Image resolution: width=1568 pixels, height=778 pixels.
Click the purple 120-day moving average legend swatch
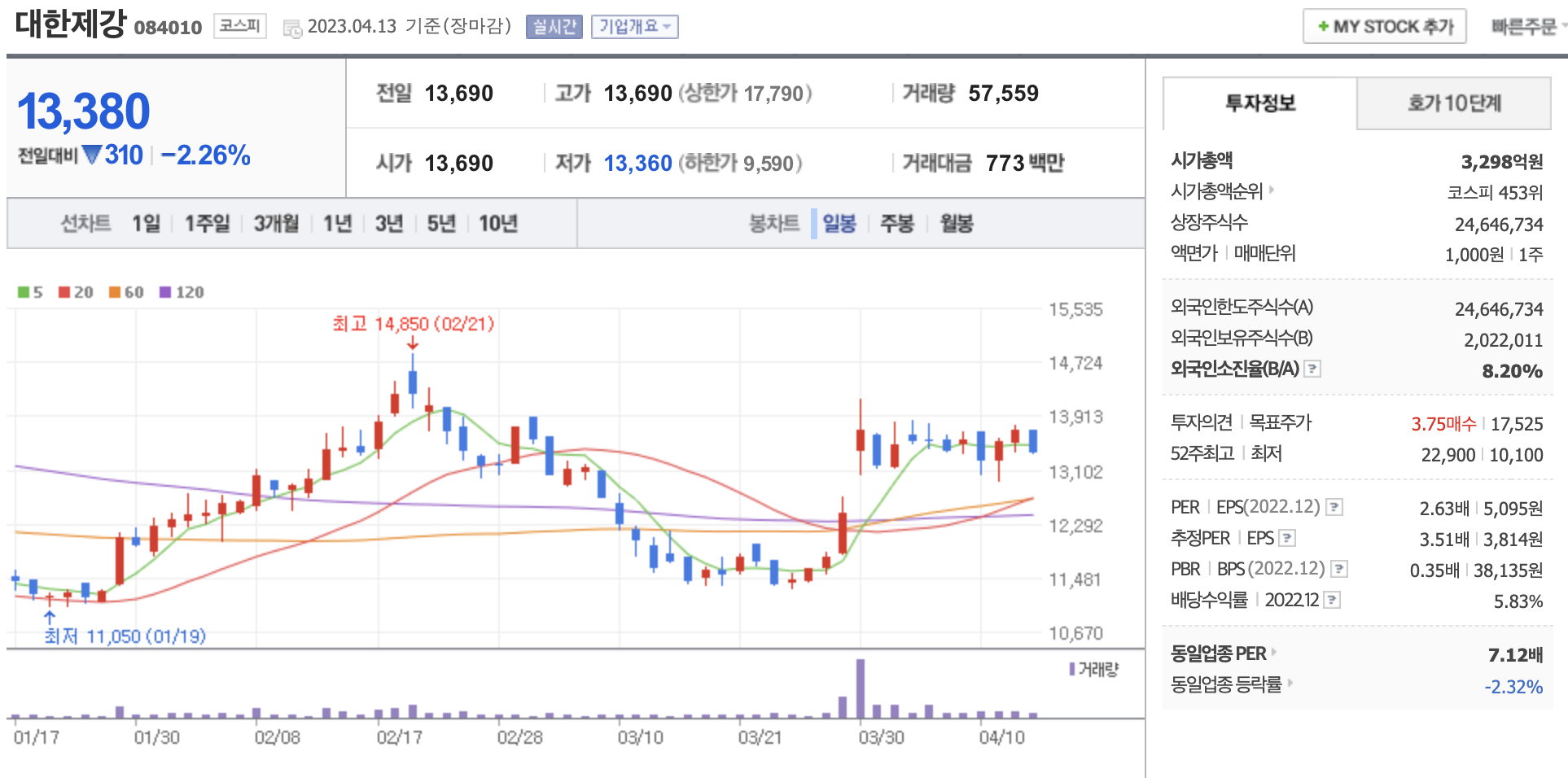pos(165,292)
